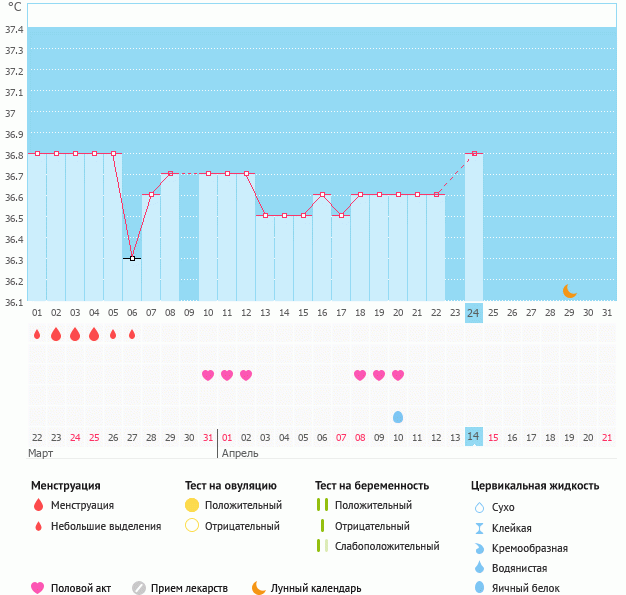Click the pink heart under cycle day 10

208,375
